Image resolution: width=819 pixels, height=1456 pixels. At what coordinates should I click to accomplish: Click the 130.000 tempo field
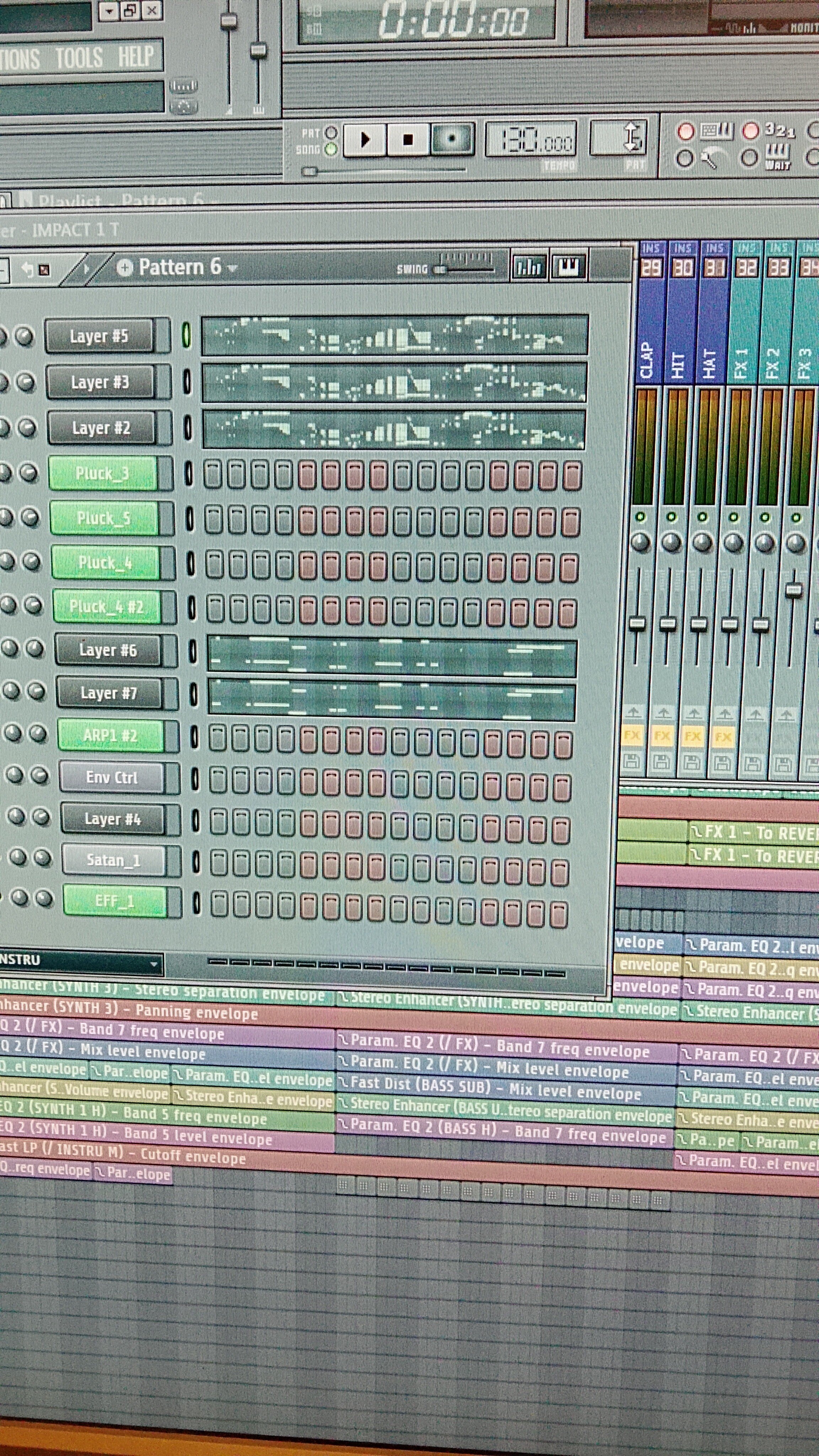[531, 139]
